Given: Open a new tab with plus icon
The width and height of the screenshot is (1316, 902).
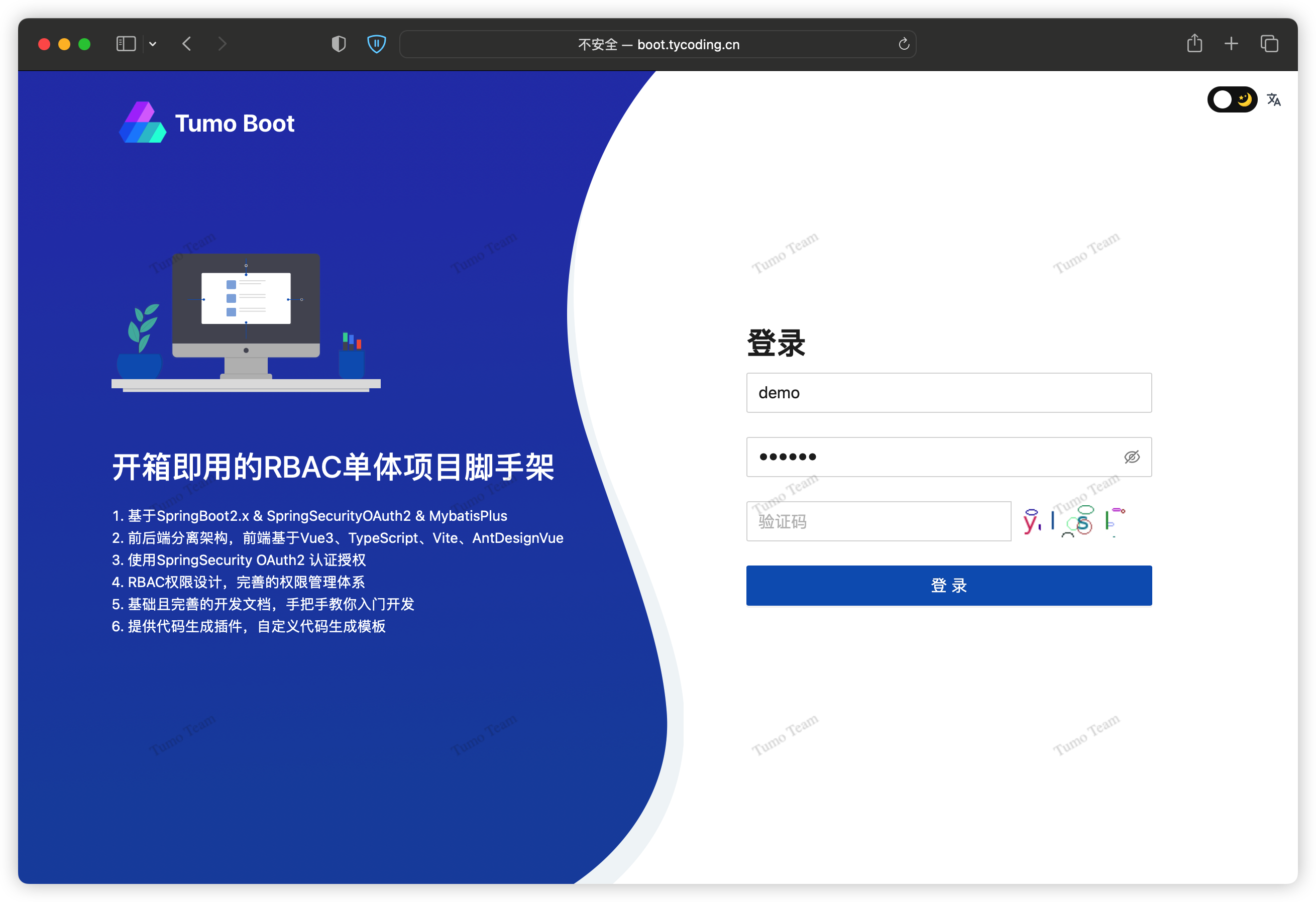Looking at the screenshot, I should pos(1231,44).
